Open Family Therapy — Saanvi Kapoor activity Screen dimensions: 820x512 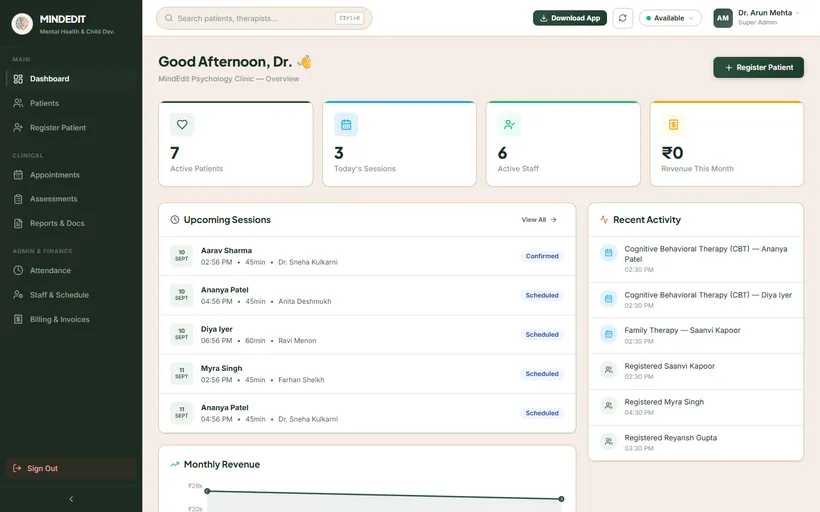point(696,335)
